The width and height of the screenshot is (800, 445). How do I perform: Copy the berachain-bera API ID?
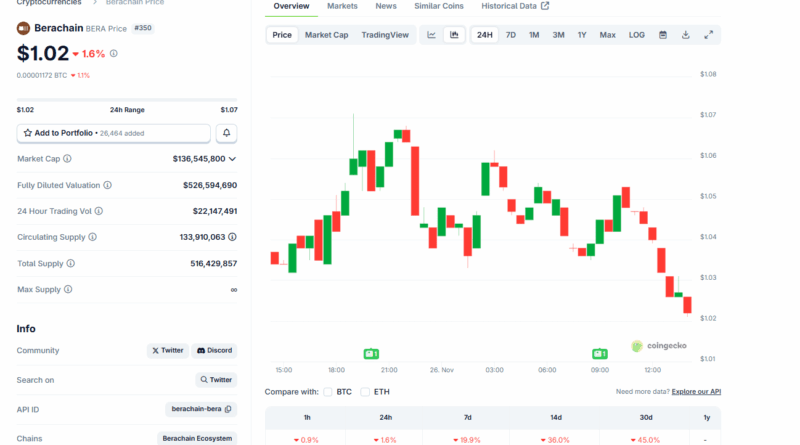[229, 409]
